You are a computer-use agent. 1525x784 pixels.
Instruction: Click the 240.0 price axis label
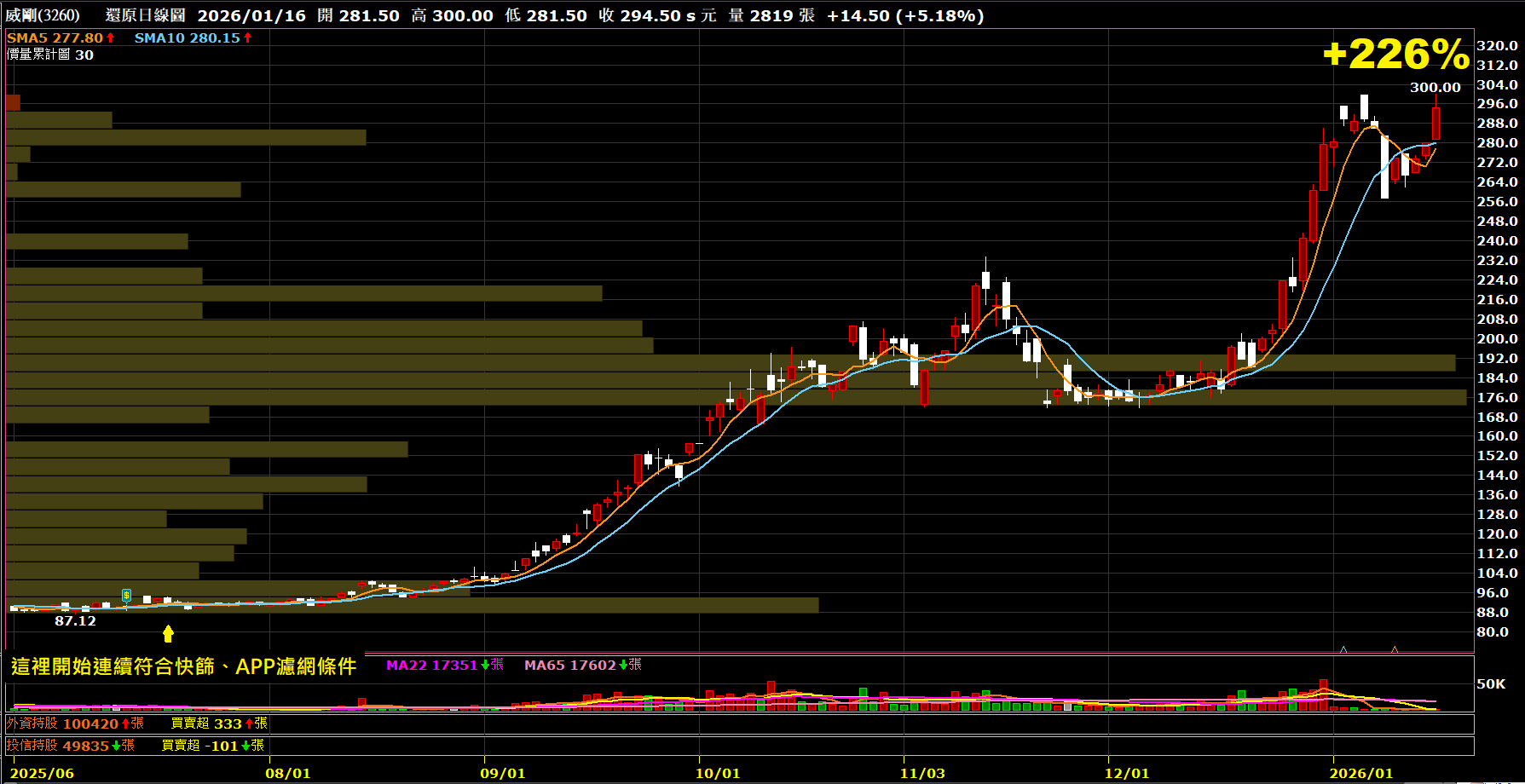(1498, 240)
